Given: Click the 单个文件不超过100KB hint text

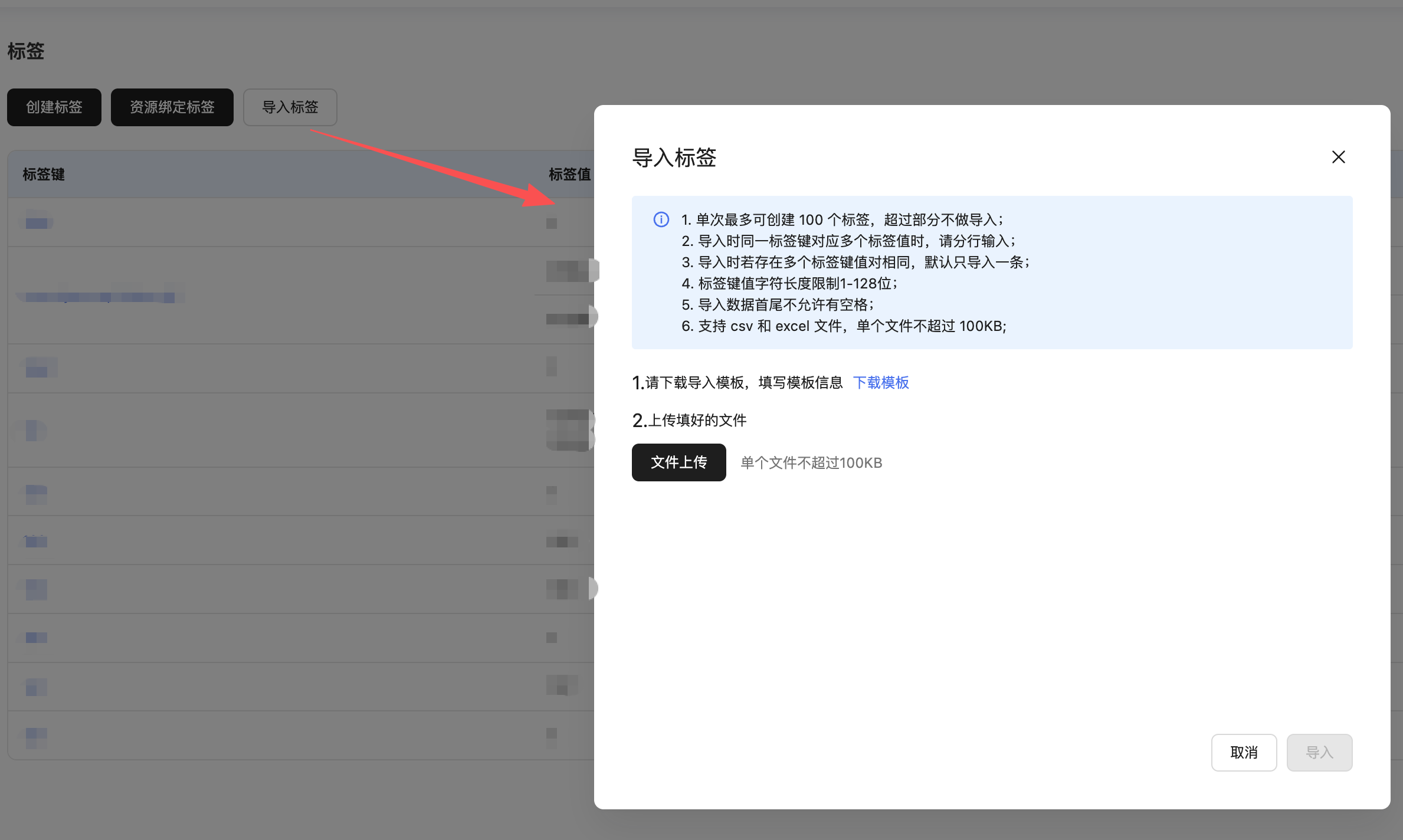Looking at the screenshot, I should click(811, 462).
